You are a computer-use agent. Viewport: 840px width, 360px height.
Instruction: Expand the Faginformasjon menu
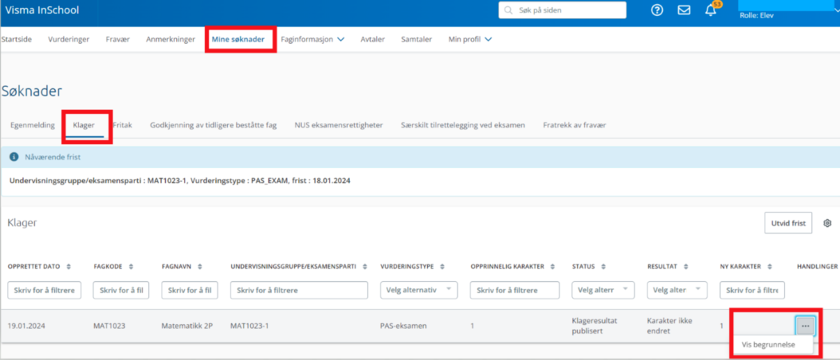tap(312, 39)
